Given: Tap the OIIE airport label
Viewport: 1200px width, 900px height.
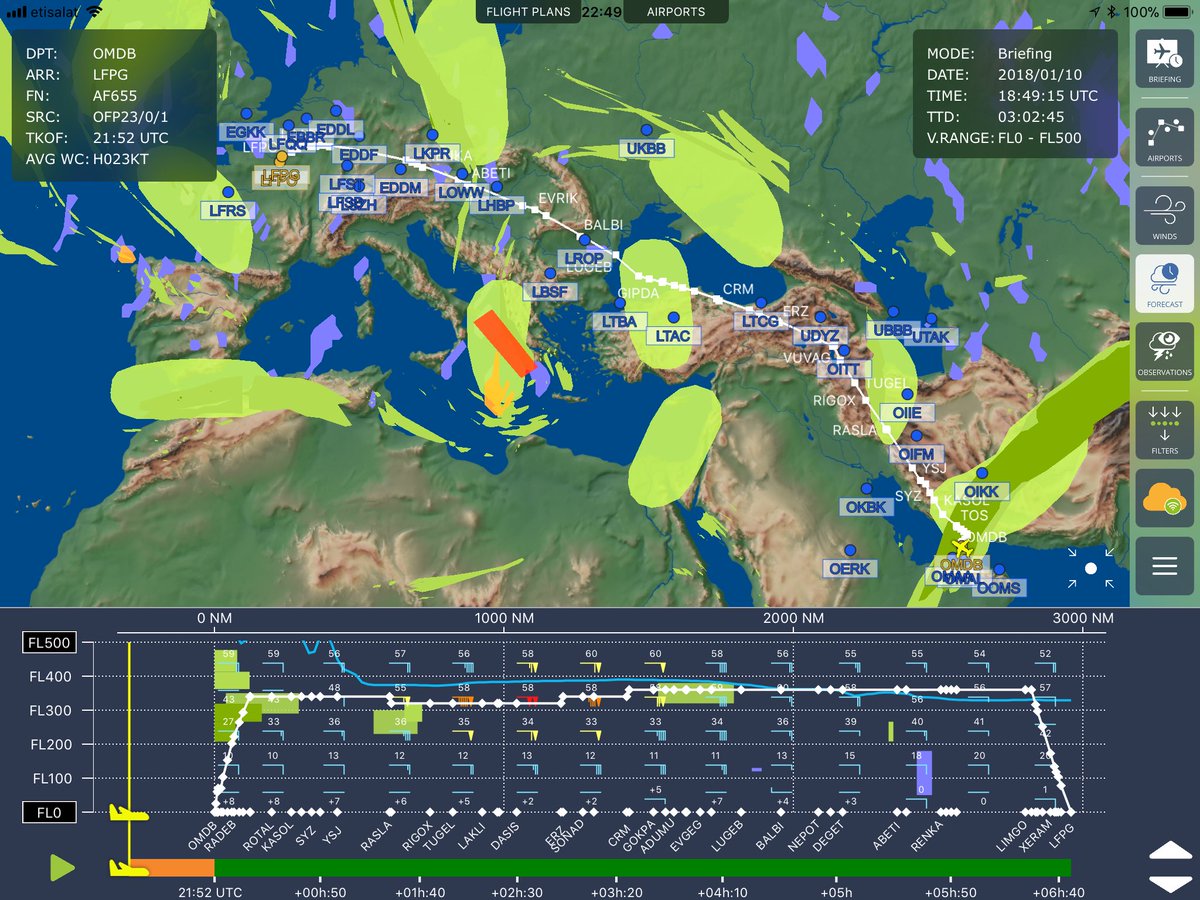Looking at the screenshot, I should (x=906, y=413).
